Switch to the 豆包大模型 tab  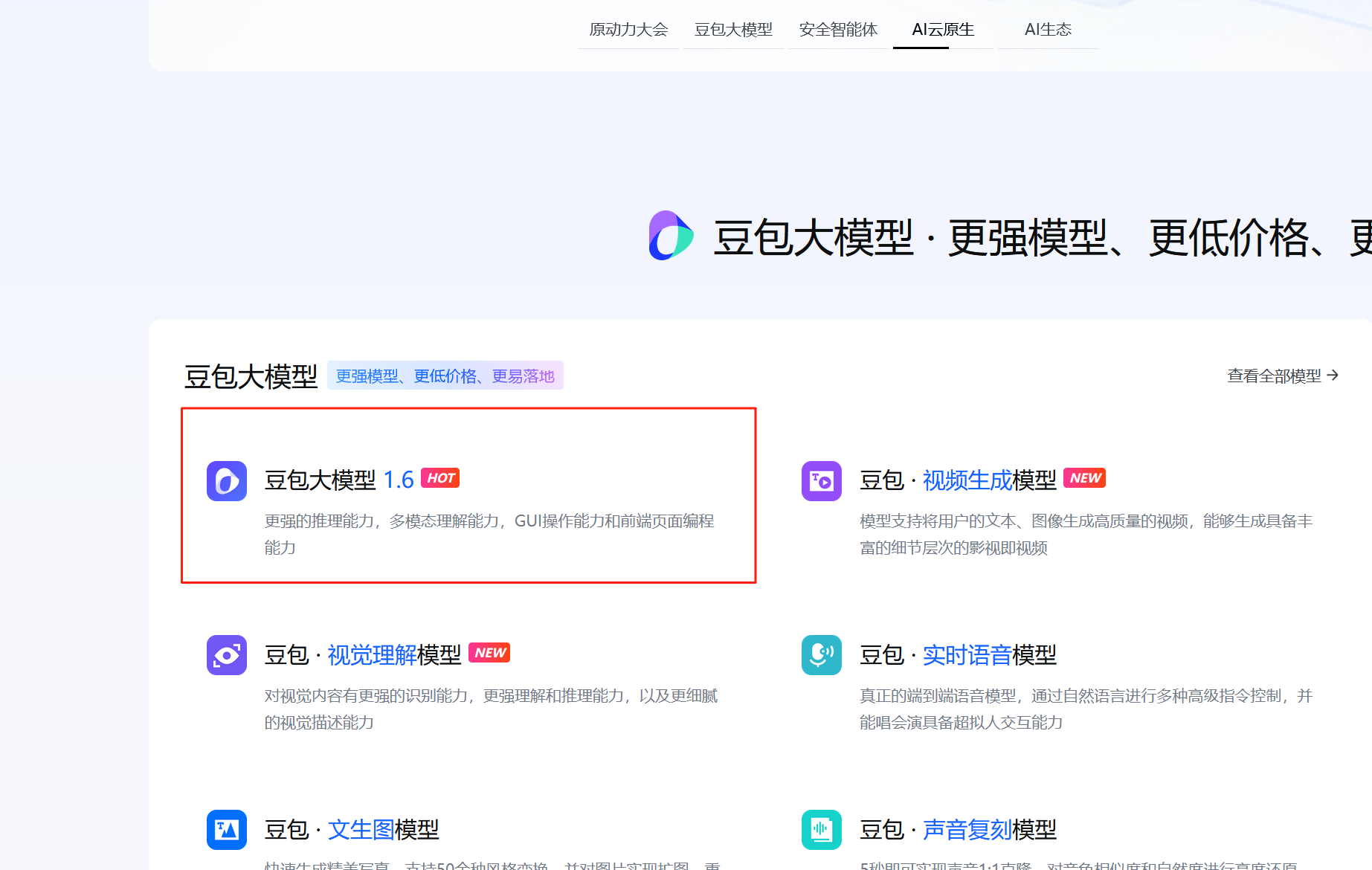click(733, 30)
